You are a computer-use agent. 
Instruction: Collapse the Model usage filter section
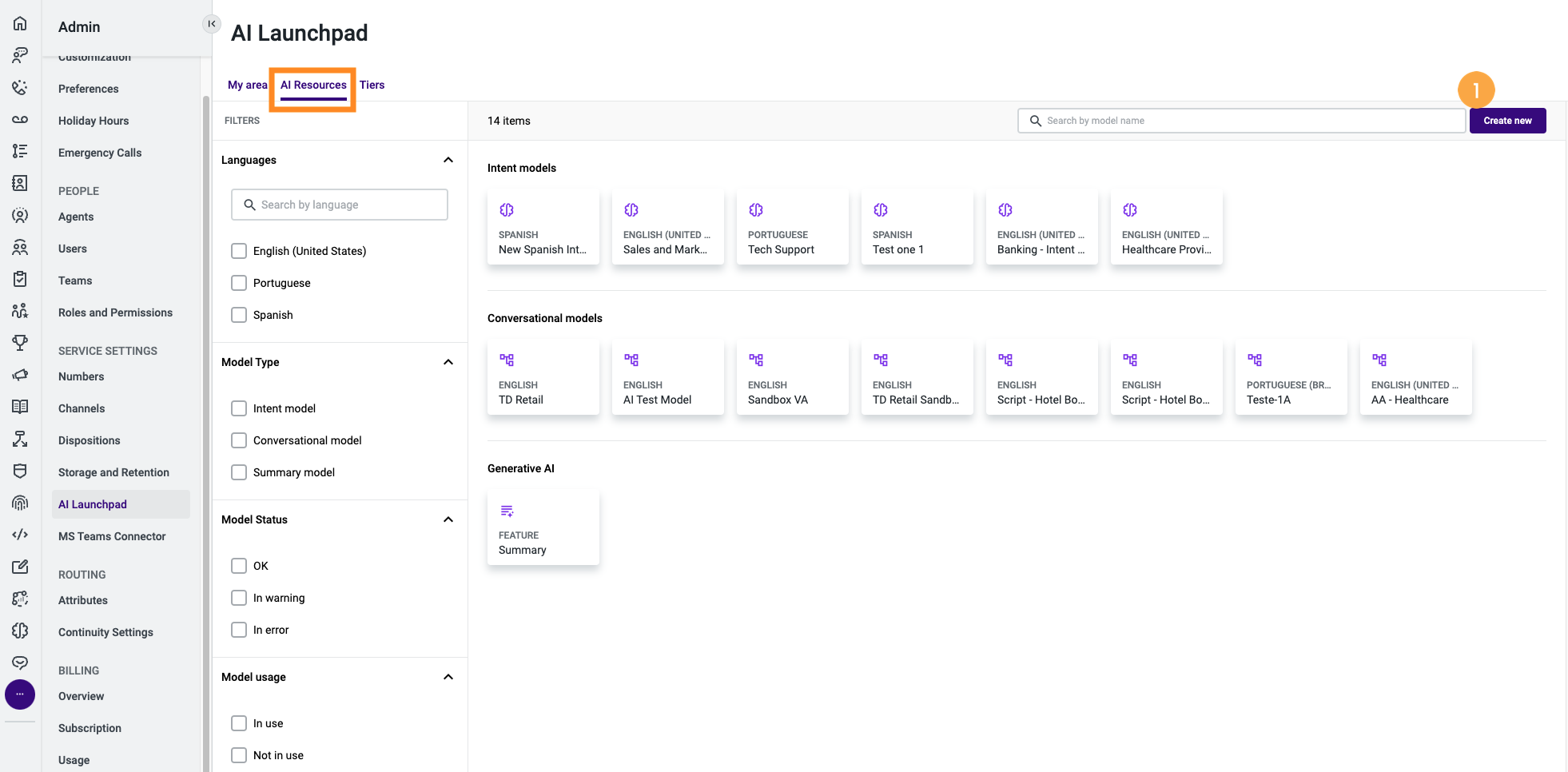point(448,676)
